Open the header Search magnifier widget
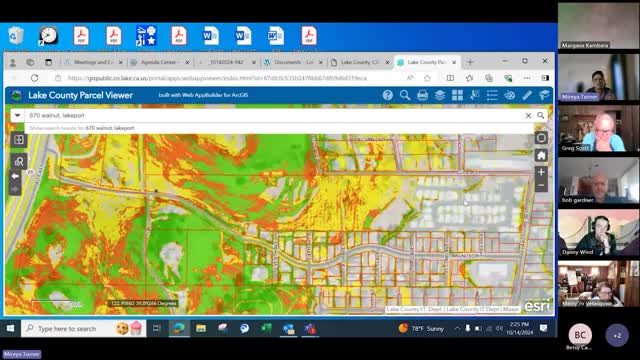 pyautogui.click(x=405, y=95)
